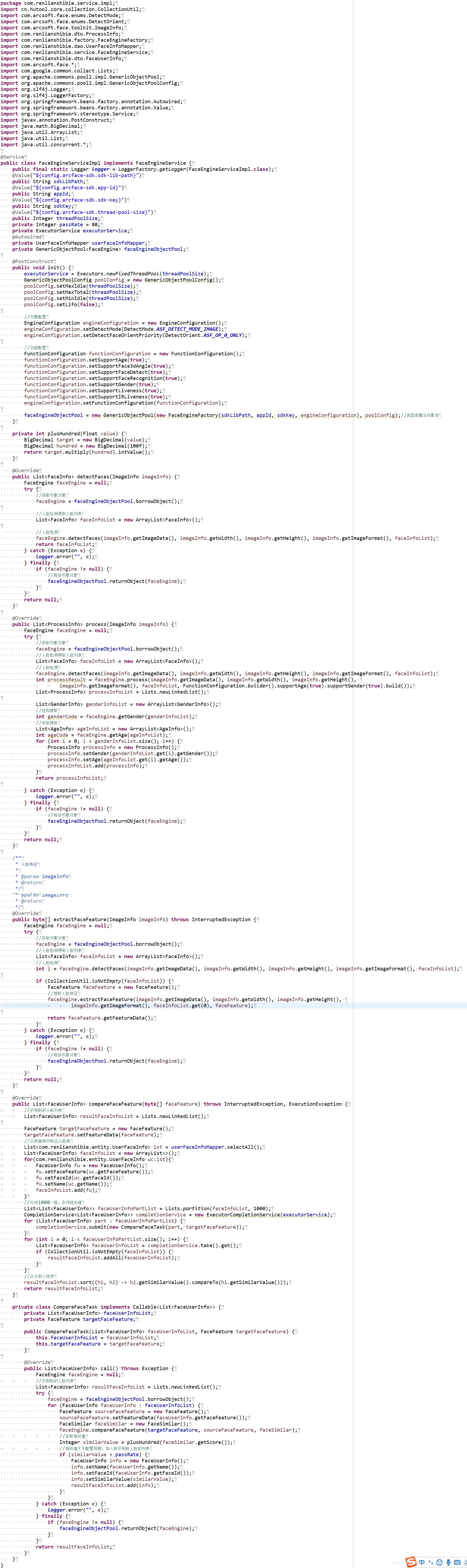The image size is (467, 1568).
Task: Toggle Chinese/English mode on Sogou bar
Action: point(422,1563)
